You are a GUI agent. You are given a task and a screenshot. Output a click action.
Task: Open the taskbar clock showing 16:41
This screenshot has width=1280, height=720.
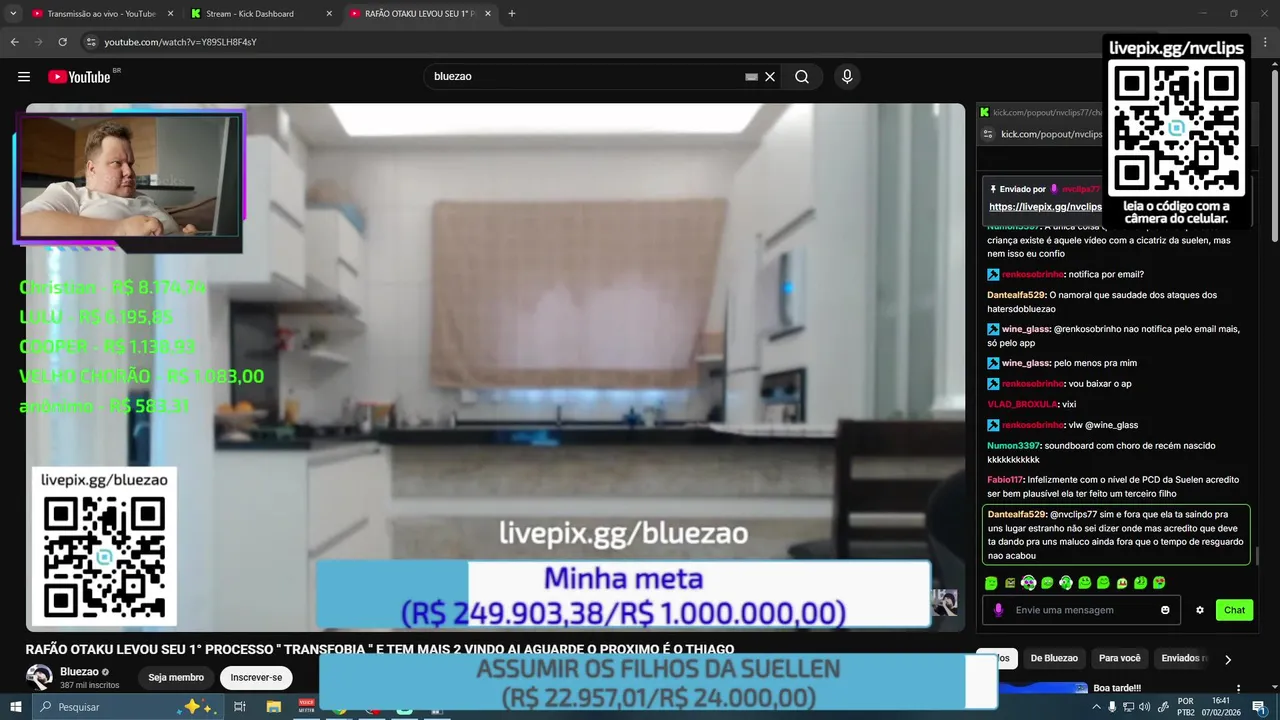[1220, 707]
